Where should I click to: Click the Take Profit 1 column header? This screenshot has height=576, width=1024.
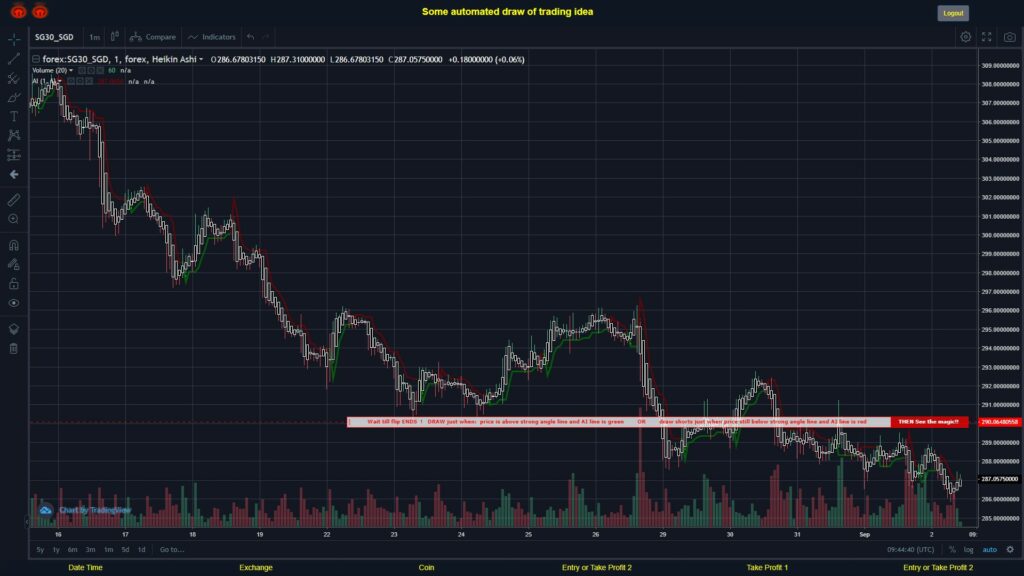pos(767,568)
